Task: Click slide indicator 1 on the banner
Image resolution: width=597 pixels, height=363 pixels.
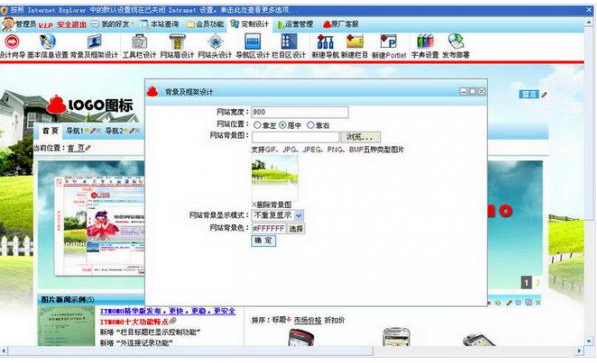Action: (526, 282)
